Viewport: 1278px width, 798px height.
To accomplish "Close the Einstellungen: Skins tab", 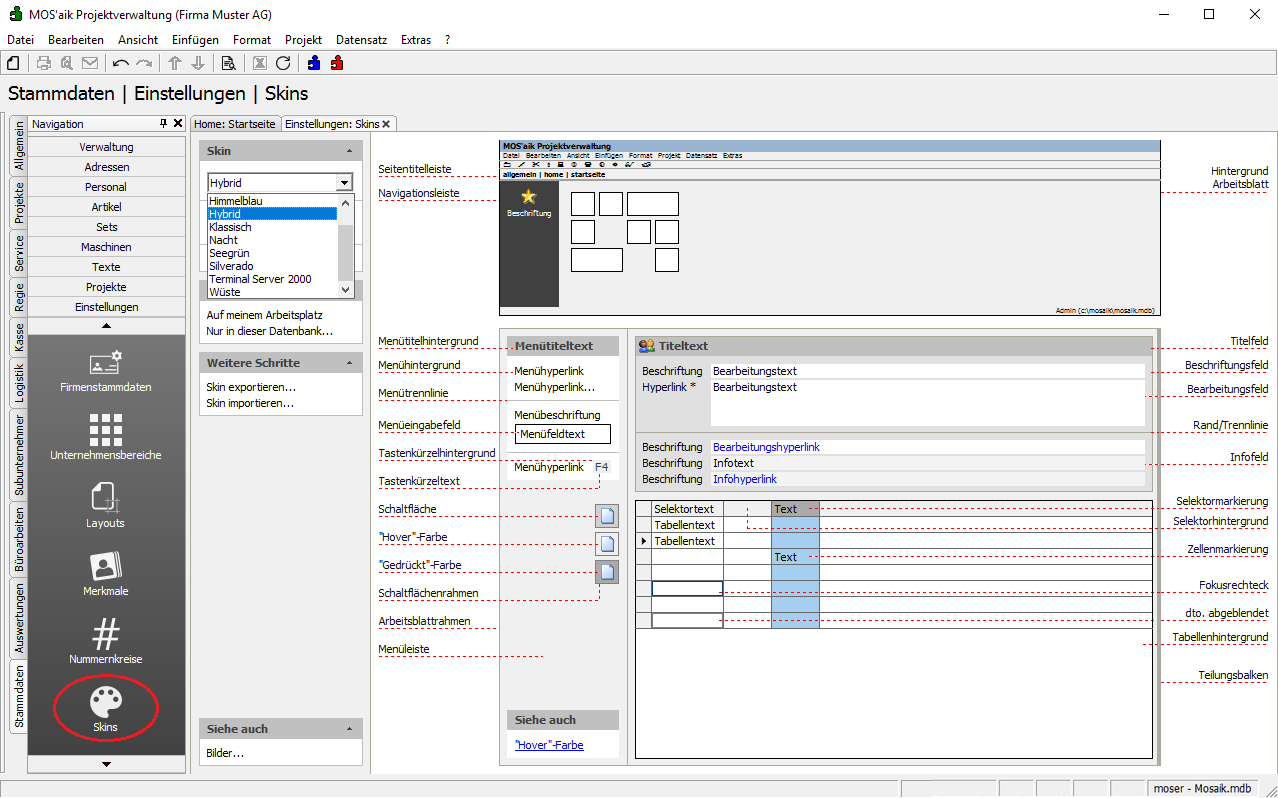I will point(386,124).
